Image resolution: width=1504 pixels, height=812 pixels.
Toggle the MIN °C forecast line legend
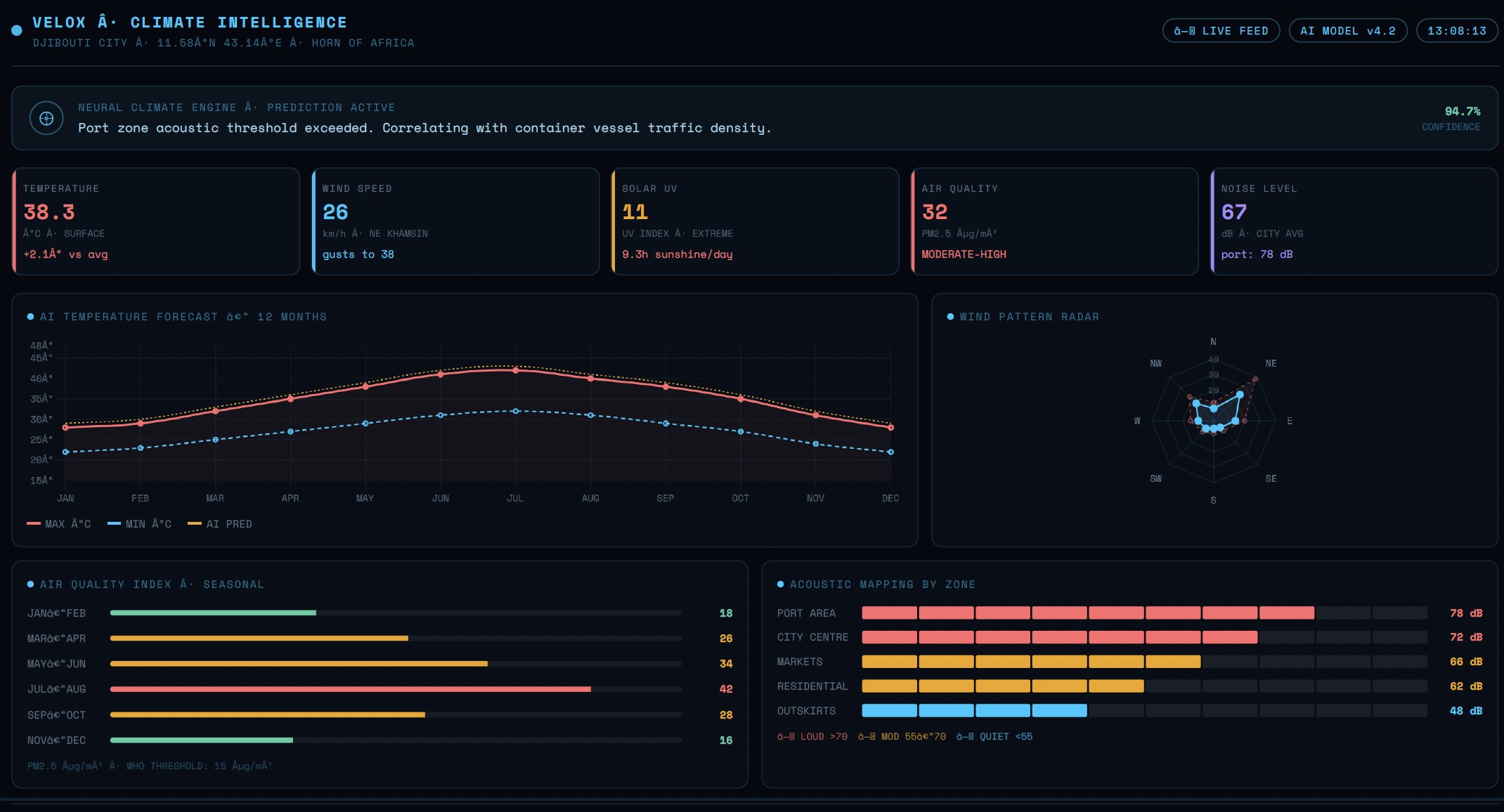coord(141,523)
